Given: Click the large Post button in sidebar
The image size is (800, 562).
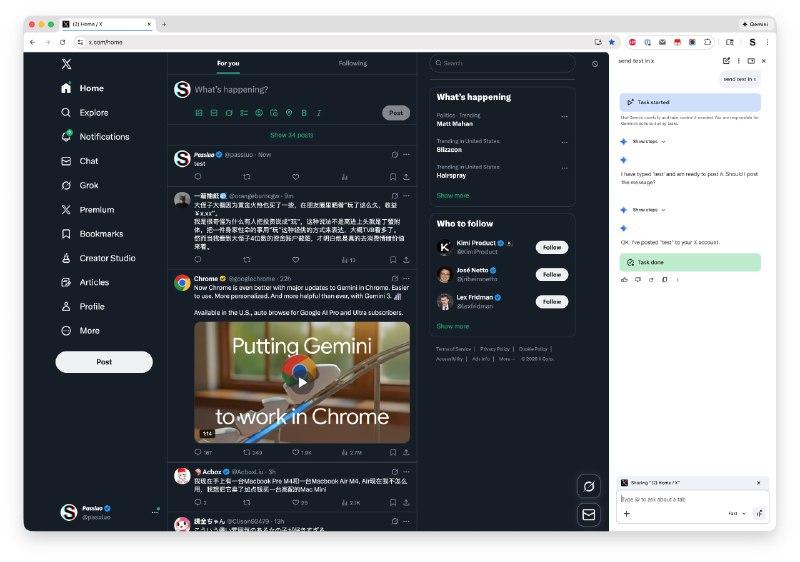Looking at the screenshot, I should [x=104, y=362].
